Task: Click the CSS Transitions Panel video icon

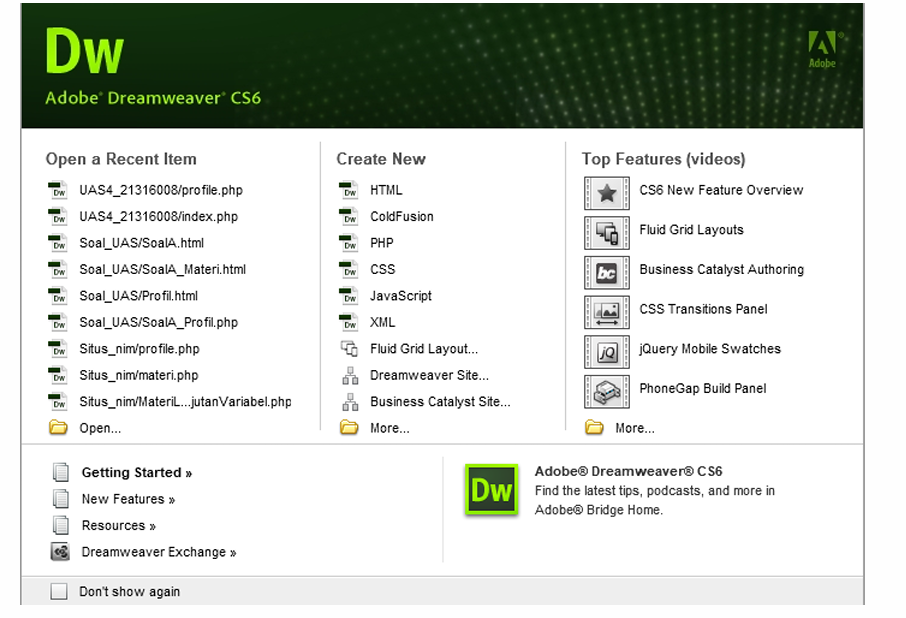Action: click(607, 312)
